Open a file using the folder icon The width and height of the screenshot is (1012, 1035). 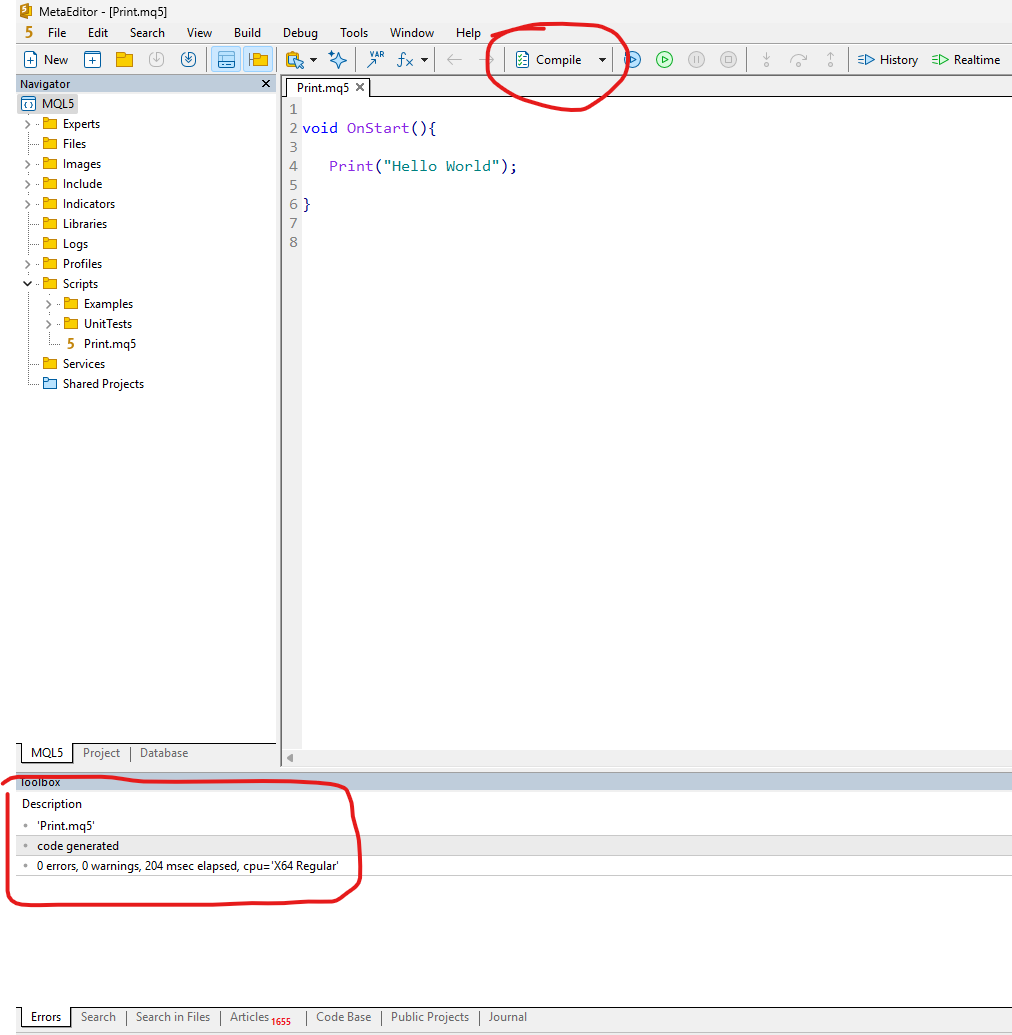(124, 59)
